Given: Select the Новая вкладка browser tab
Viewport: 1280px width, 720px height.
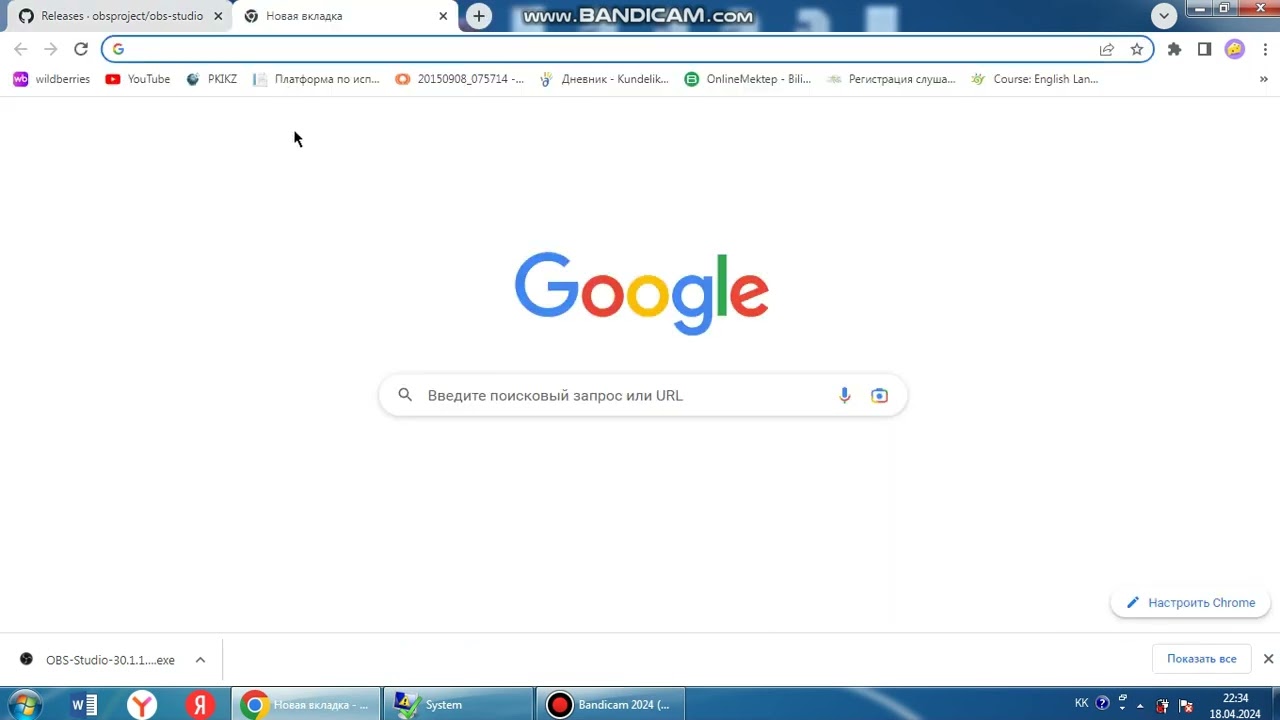Looking at the screenshot, I should tap(345, 16).
